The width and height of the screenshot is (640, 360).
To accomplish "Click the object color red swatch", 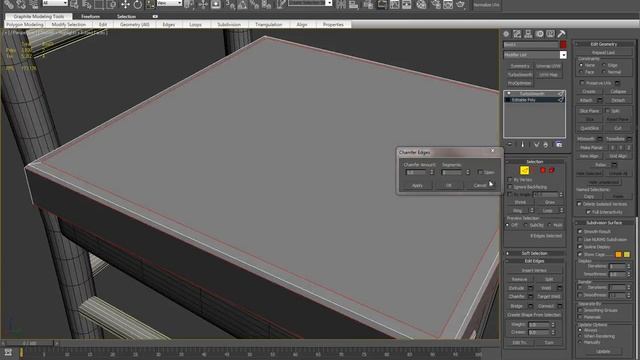I will pyautogui.click(x=563, y=44).
